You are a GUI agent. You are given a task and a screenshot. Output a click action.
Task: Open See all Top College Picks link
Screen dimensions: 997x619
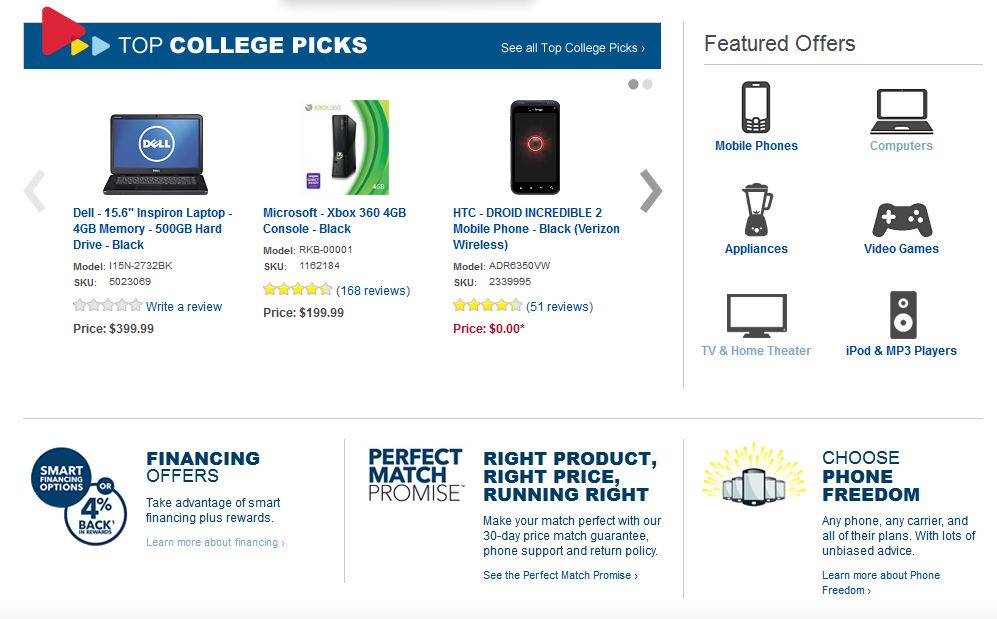pos(573,48)
